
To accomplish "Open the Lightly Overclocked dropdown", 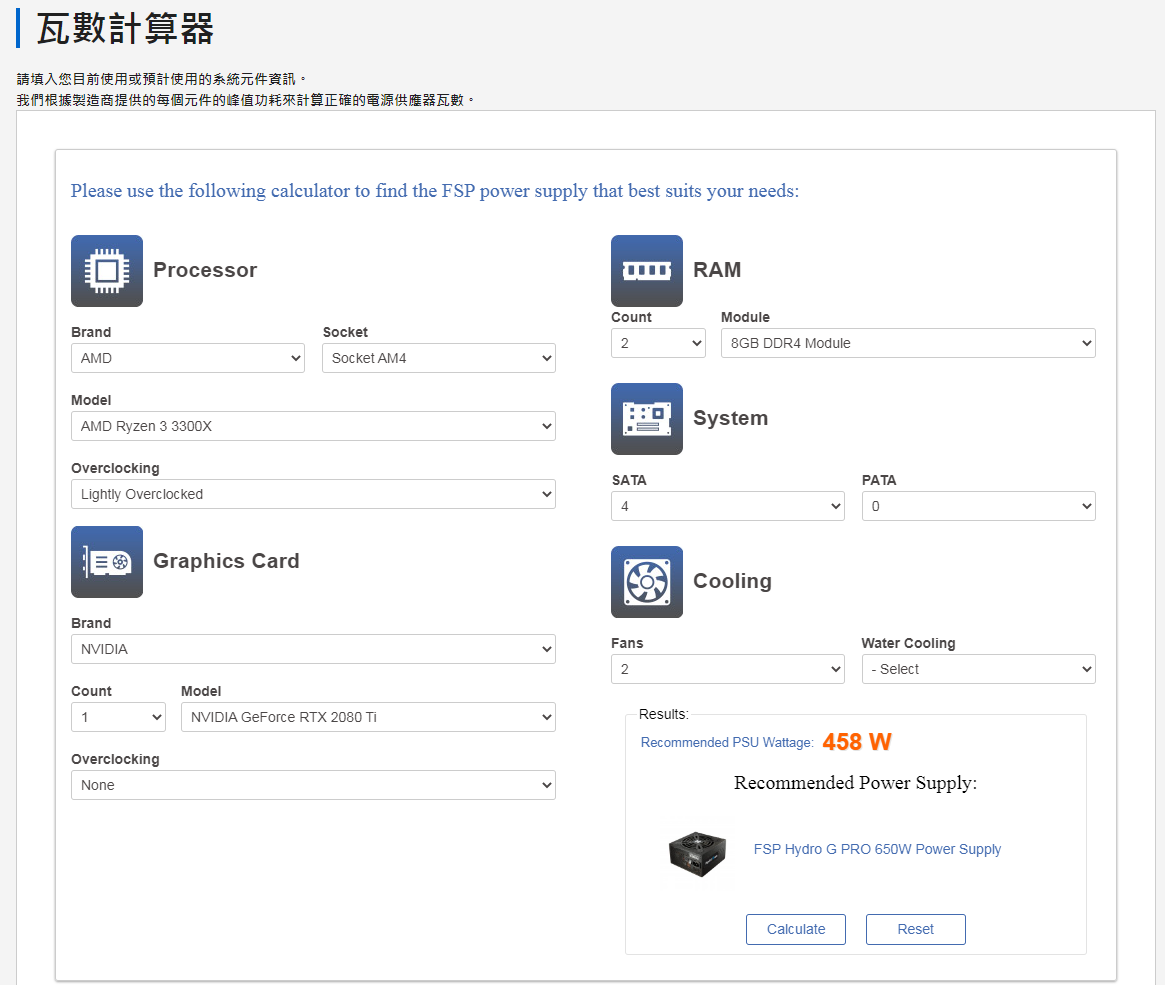I will pos(314,494).
